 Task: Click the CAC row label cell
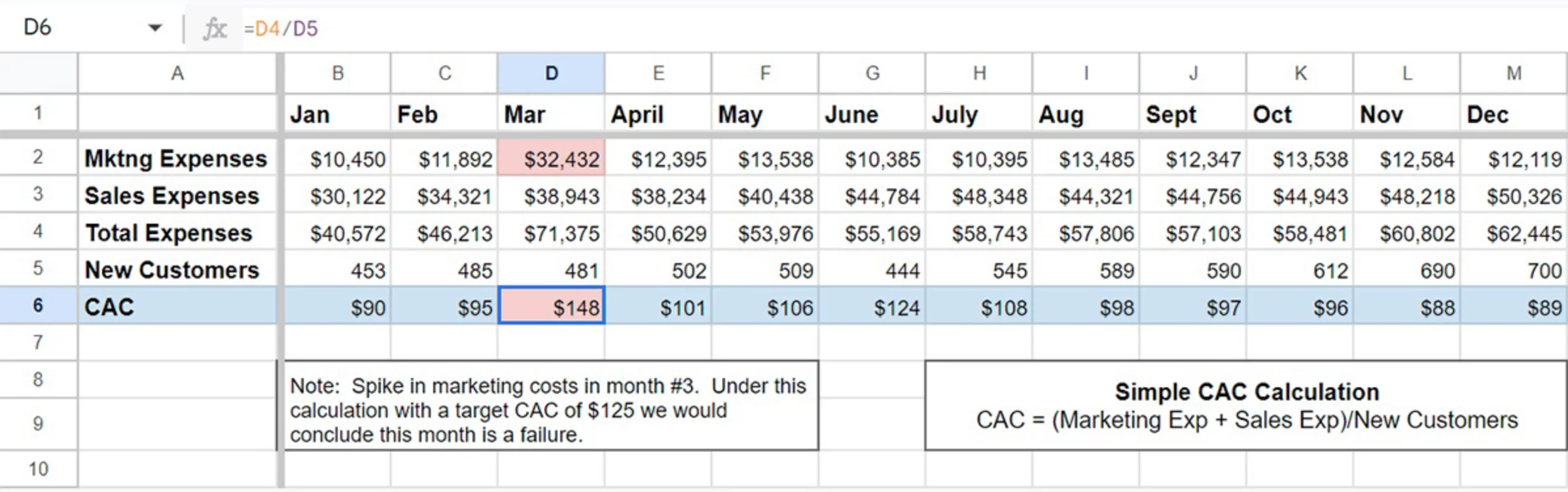click(x=177, y=306)
